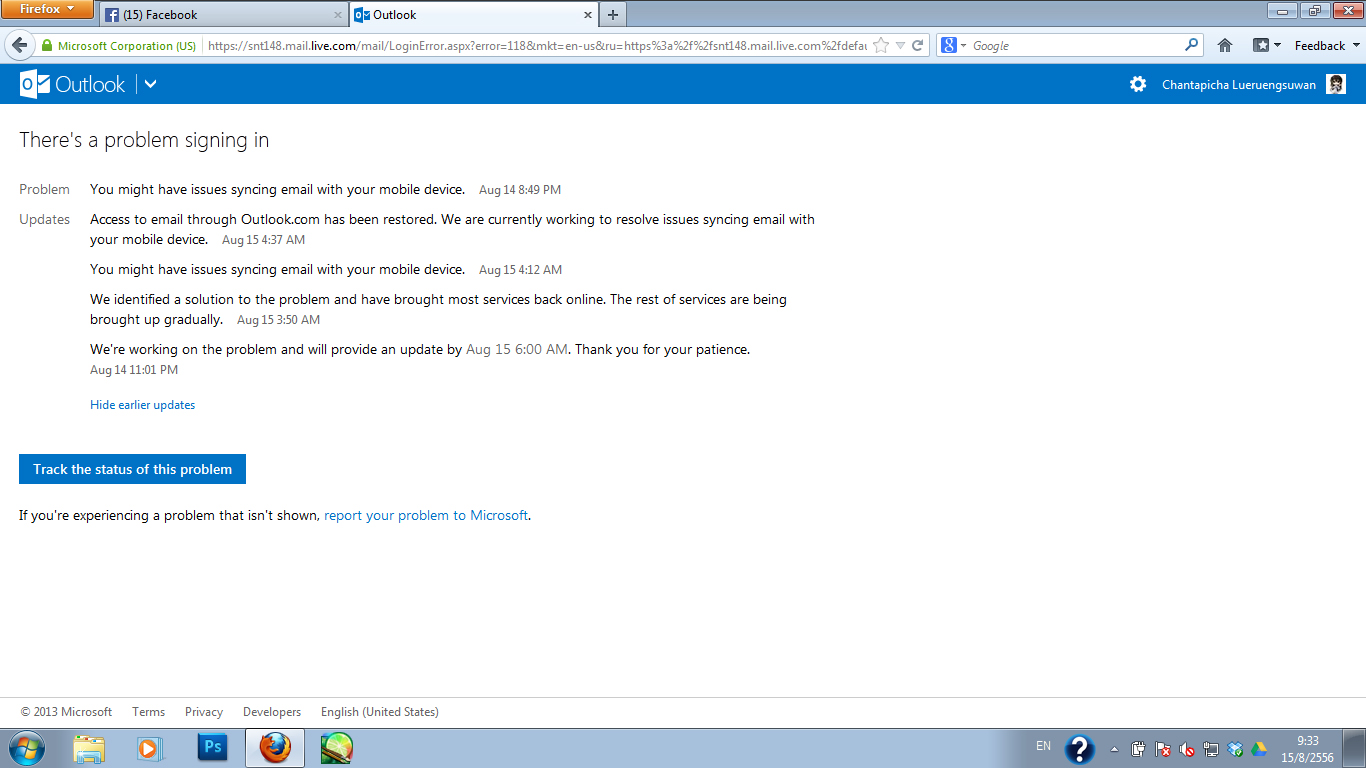Click the Microsoft Corporation site identity lock
This screenshot has width=1366, height=768.
[119, 46]
